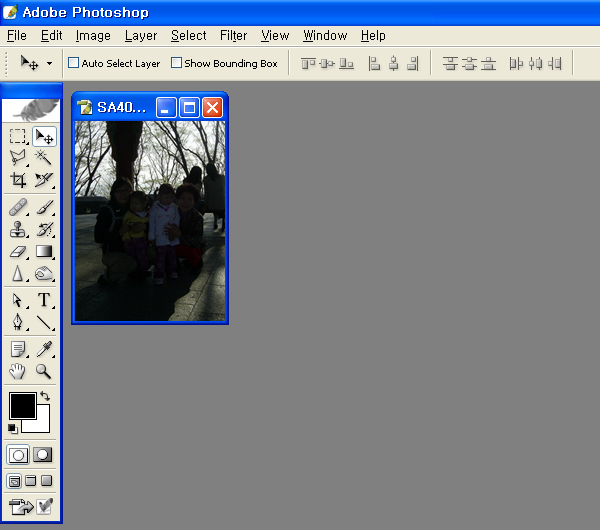Viewport: 600px width, 530px height.
Task: Select the Type tool
Action: click(44, 300)
